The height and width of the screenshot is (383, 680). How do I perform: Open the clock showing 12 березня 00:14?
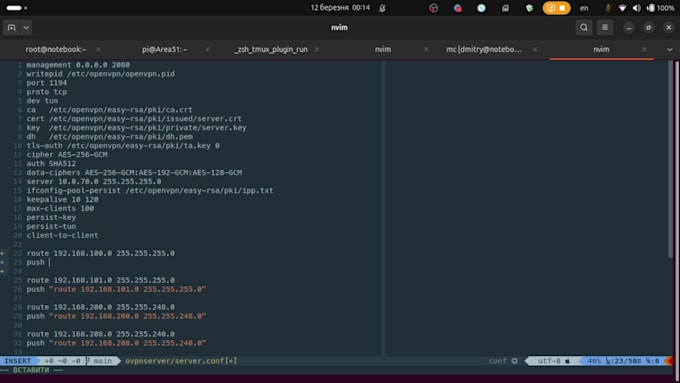pos(340,8)
